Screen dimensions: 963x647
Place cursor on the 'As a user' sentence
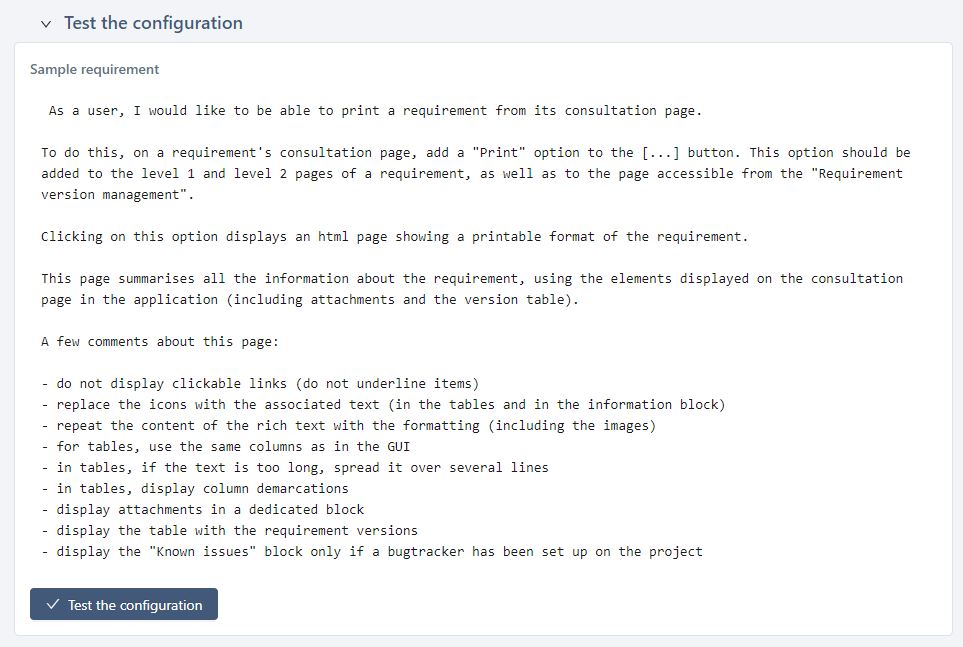[375, 110]
